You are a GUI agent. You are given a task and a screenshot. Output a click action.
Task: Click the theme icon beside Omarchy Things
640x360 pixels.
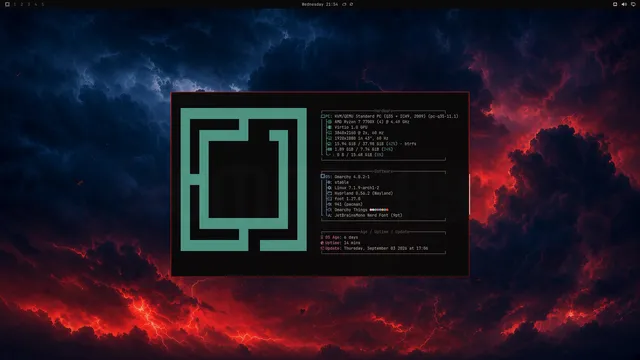tap(329, 210)
